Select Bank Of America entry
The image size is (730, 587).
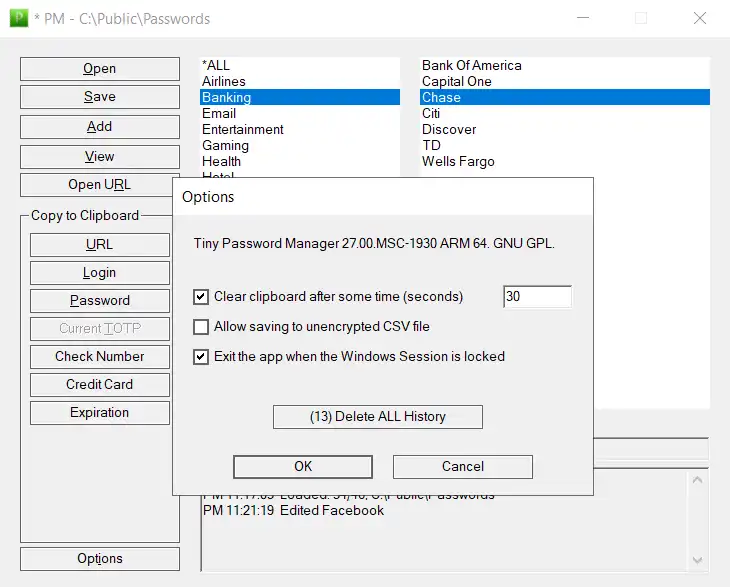click(x=565, y=65)
